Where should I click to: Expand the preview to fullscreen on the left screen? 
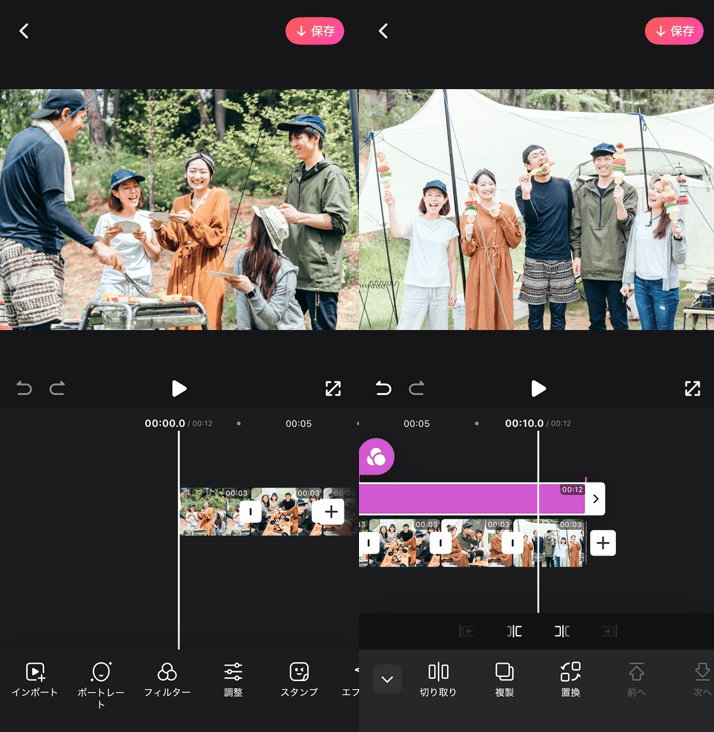(x=333, y=388)
